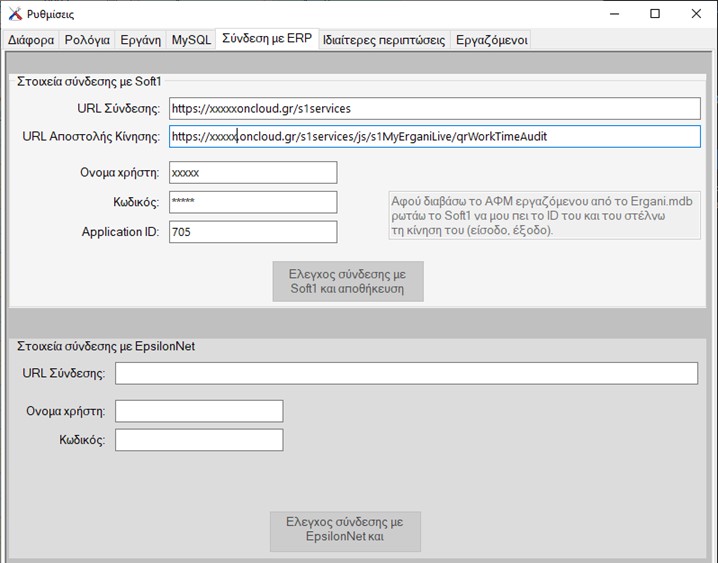Select the Εργάνη tab

click(x=140, y=40)
